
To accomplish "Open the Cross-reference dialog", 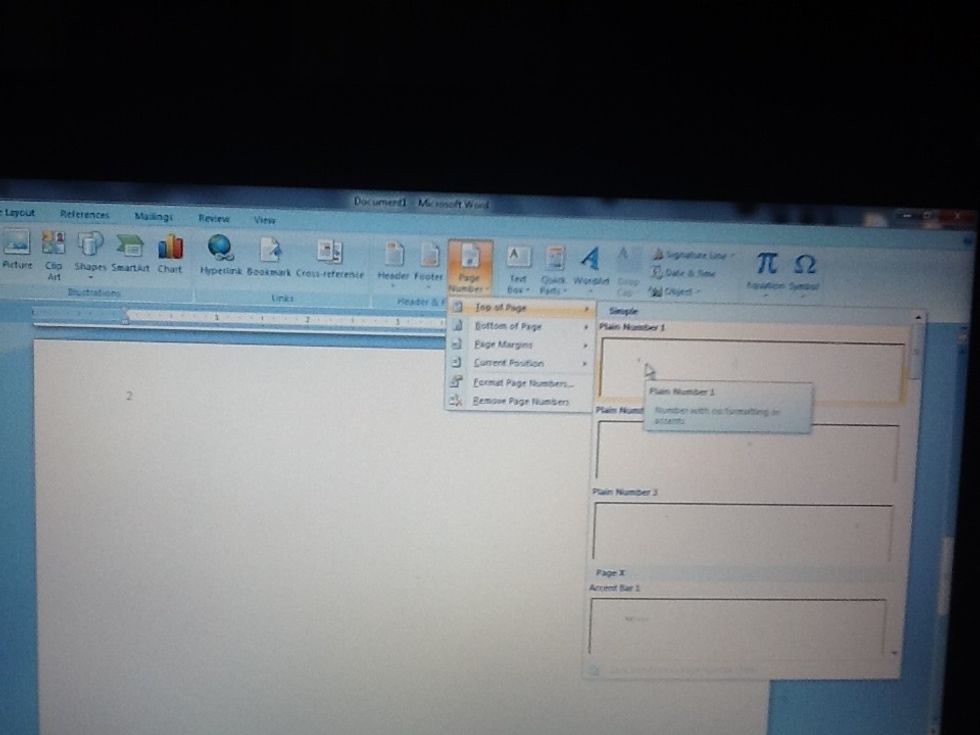I will coord(329,254).
